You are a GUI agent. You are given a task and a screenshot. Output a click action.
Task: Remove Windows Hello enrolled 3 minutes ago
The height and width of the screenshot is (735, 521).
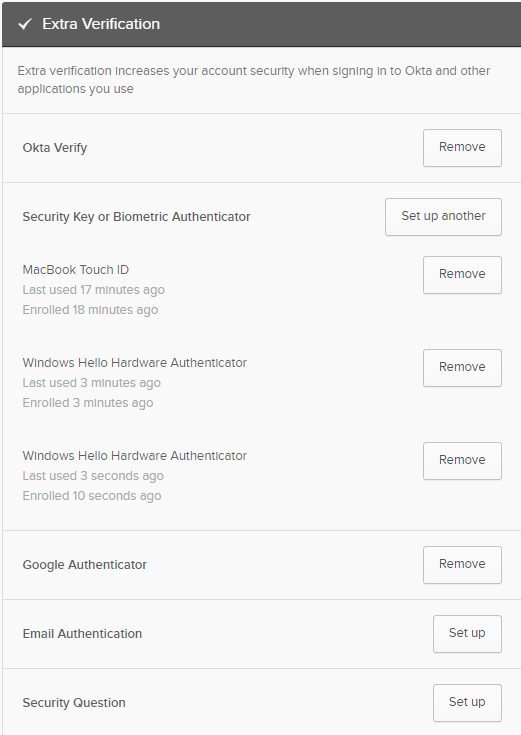click(x=462, y=368)
